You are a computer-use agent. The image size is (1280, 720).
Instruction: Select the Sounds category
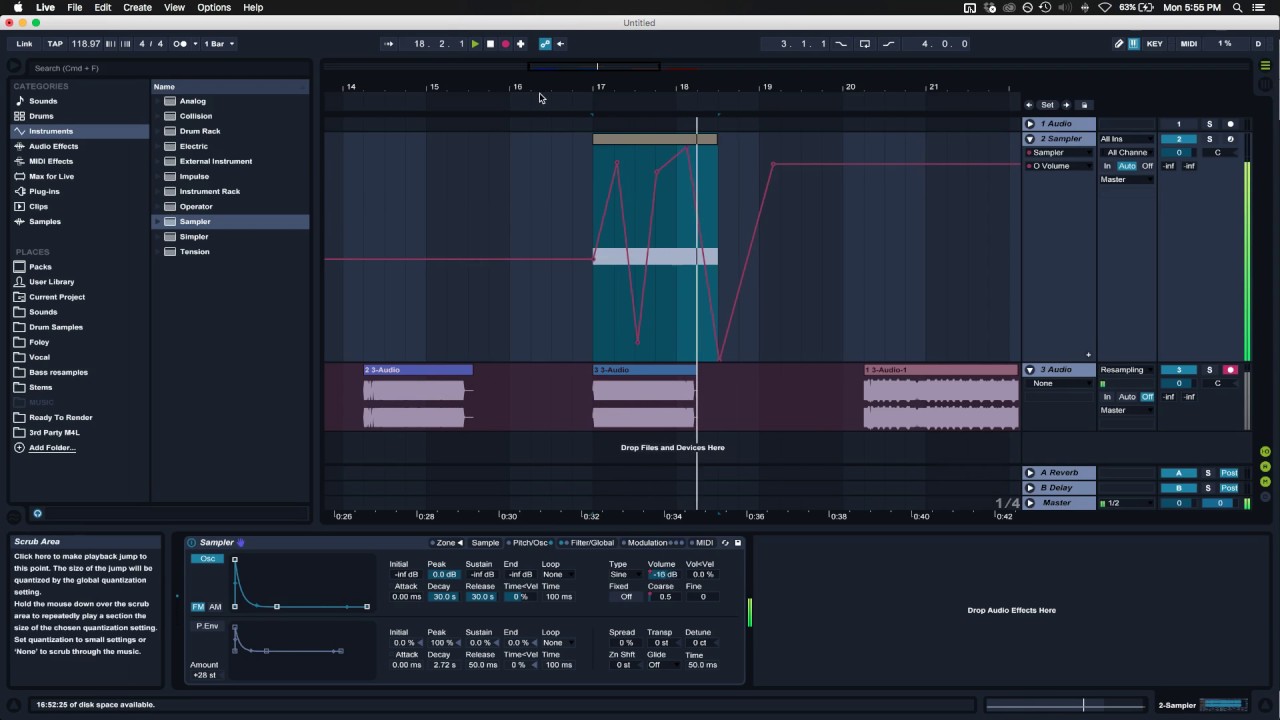pyautogui.click(x=42, y=101)
